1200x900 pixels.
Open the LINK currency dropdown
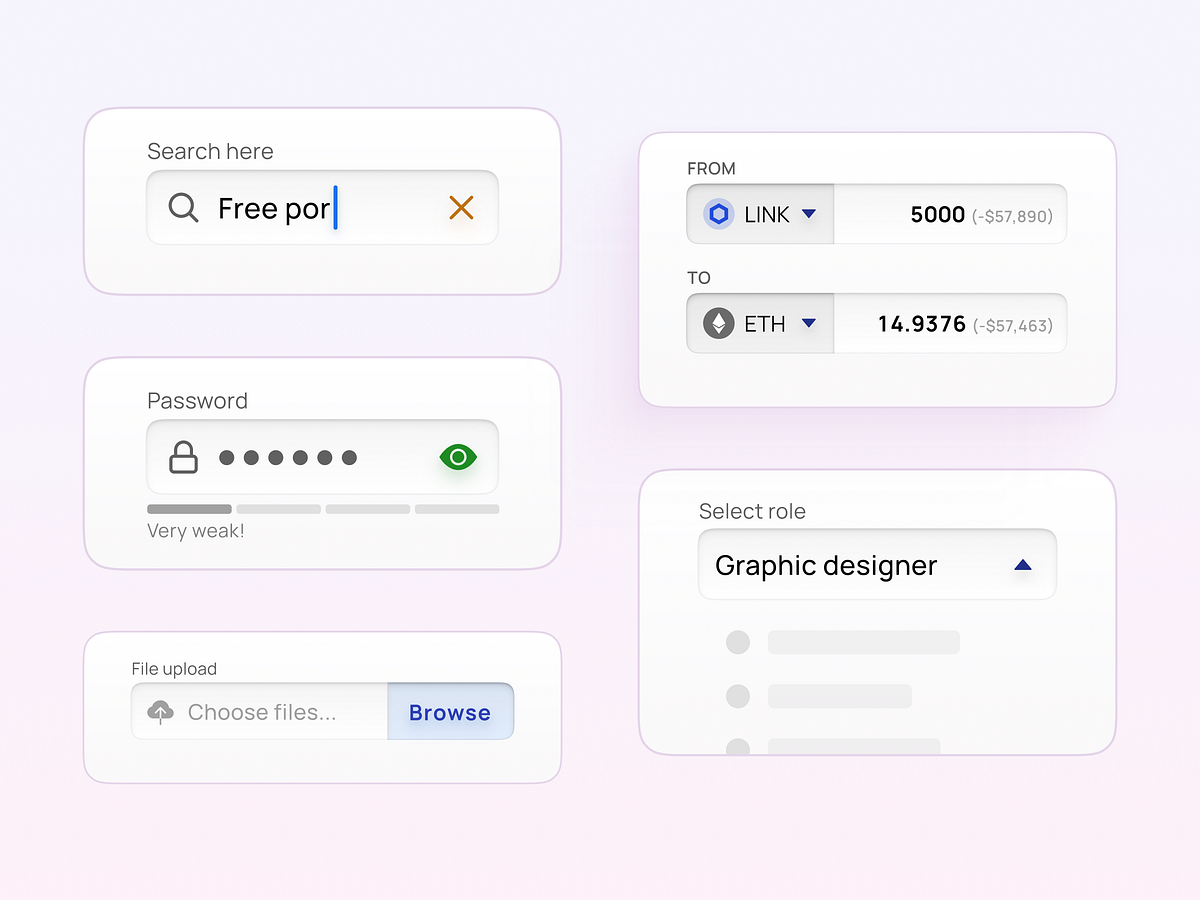[x=808, y=213]
